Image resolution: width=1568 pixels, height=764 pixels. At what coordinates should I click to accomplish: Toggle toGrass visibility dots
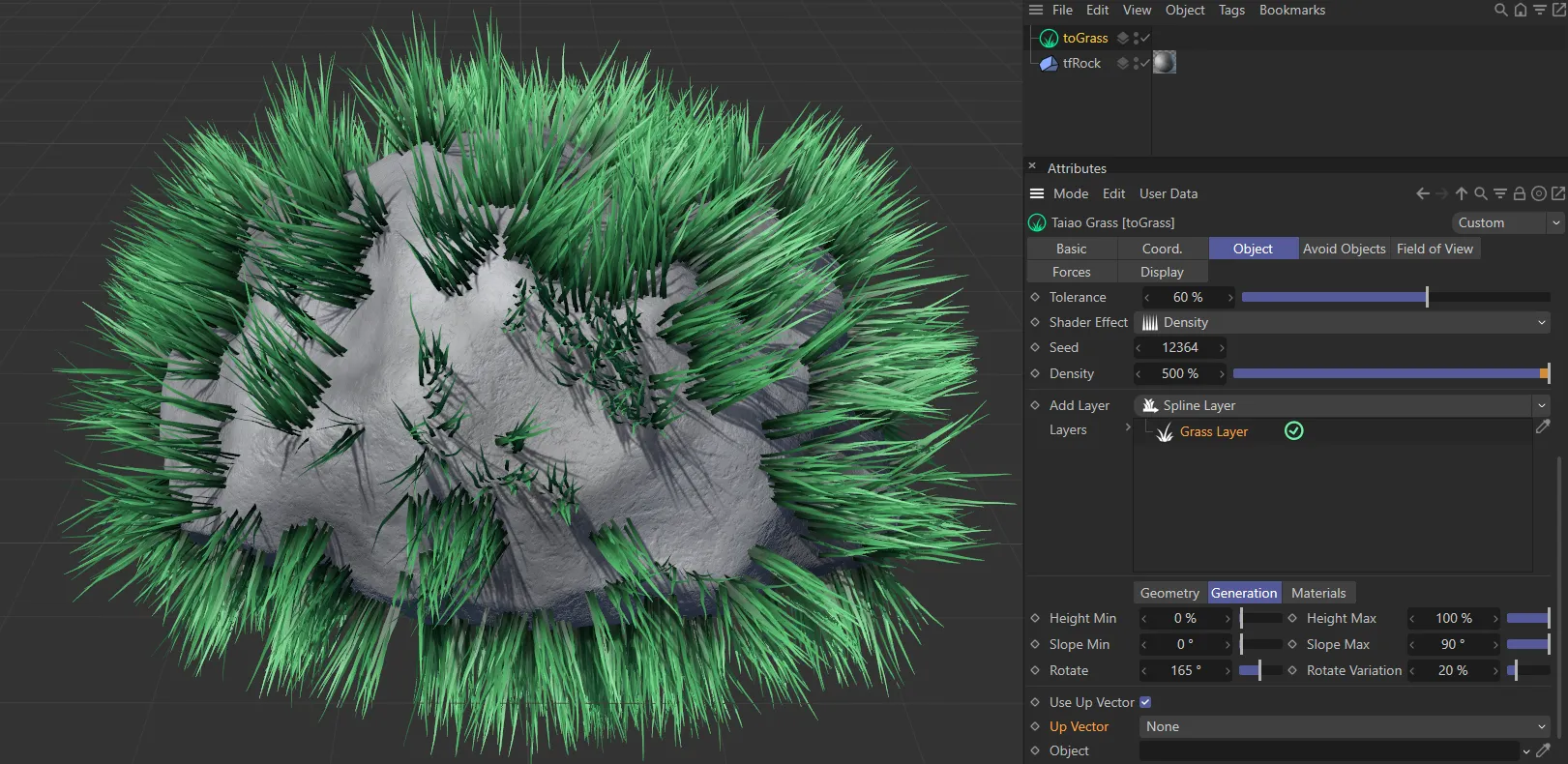tap(1136, 39)
